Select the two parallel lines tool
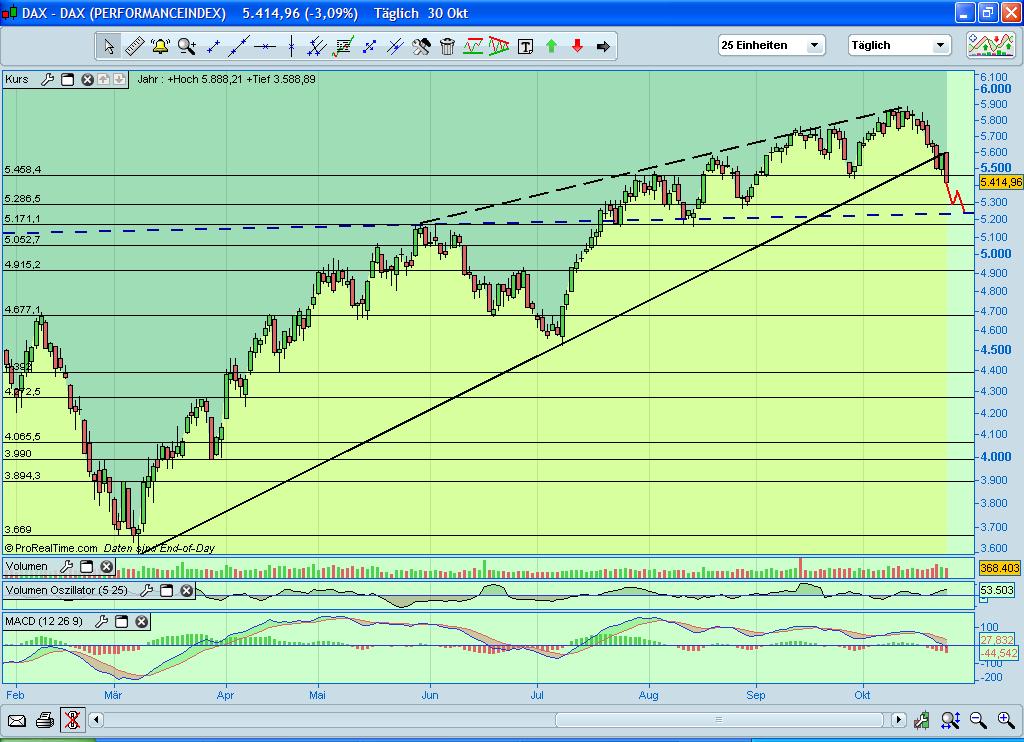 pyautogui.click(x=395, y=46)
